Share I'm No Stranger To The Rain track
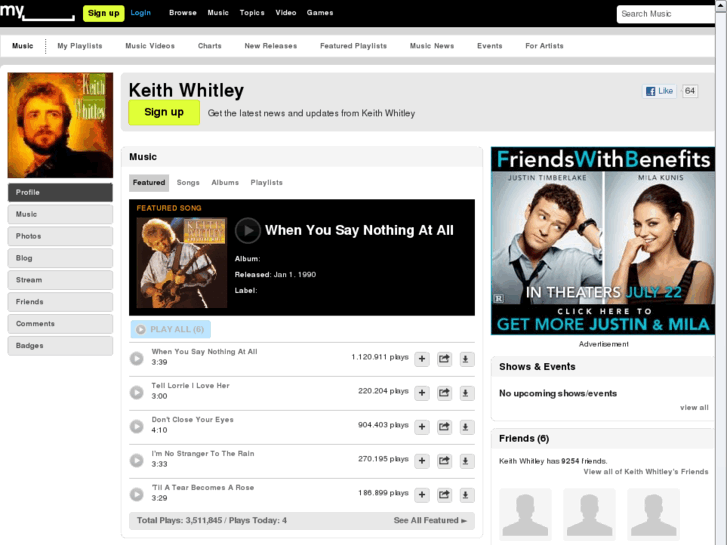727x545 pixels. (x=444, y=461)
